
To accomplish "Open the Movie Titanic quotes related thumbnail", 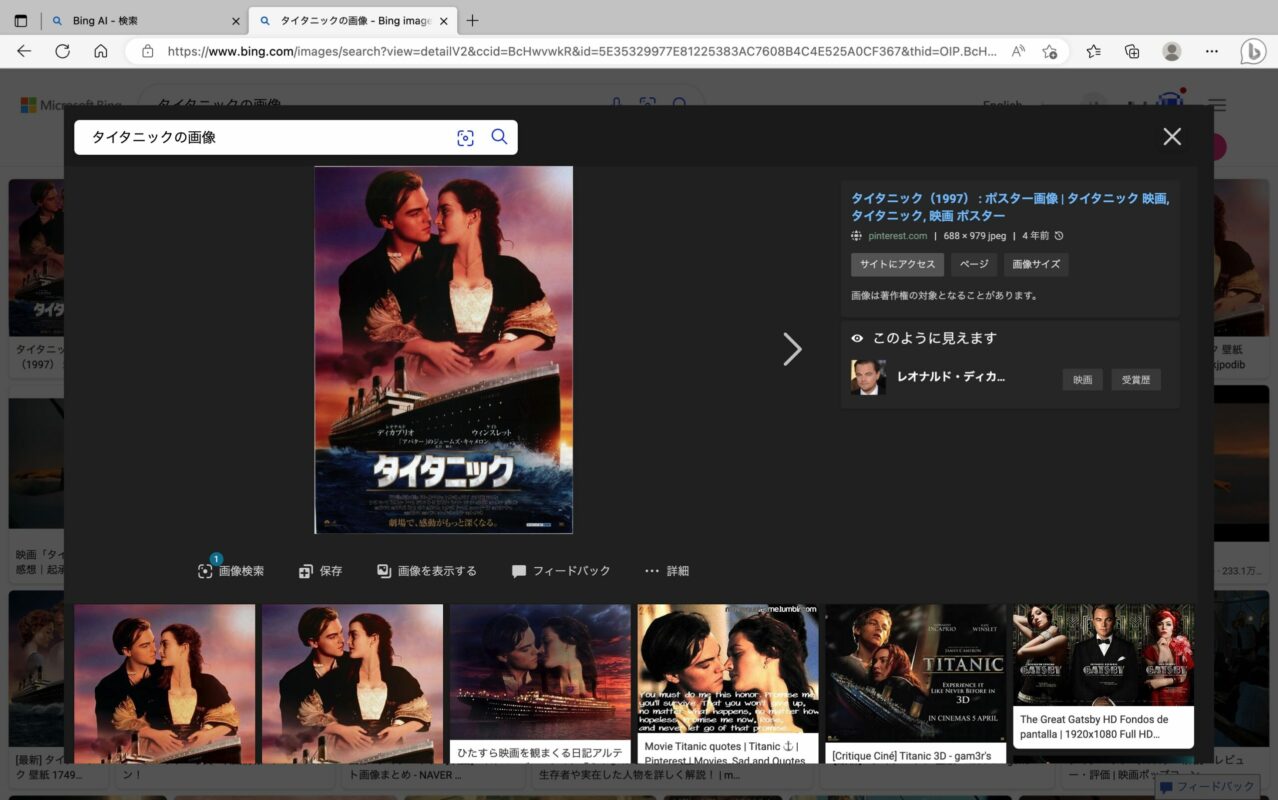I will coord(728,684).
